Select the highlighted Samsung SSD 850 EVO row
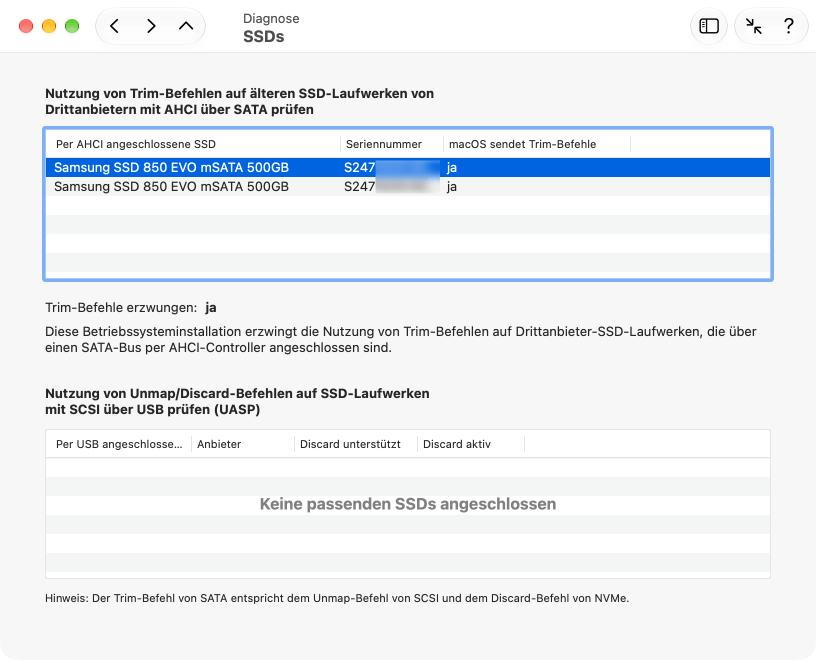The image size is (816, 660). [x=407, y=168]
